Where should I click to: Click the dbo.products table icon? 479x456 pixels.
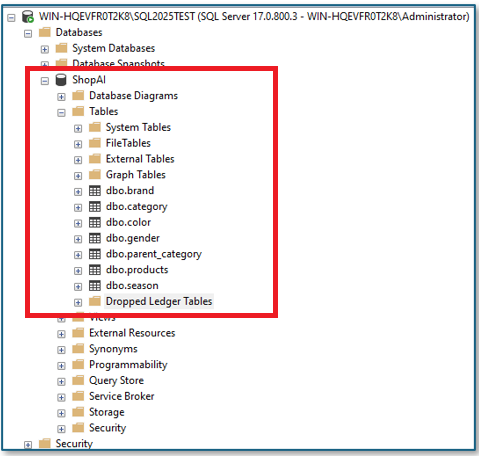point(95,270)
